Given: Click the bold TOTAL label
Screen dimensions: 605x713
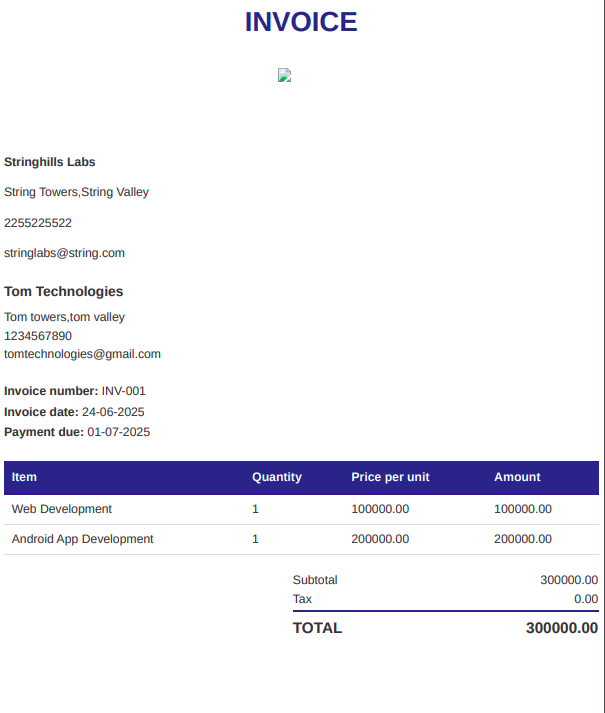Looking at the screenshot, I should (317, 628).
